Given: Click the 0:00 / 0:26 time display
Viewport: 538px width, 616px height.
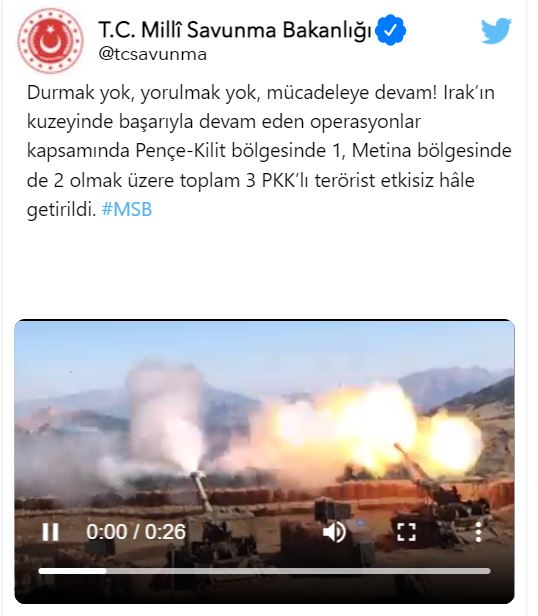Looking at the screenshot, I should point(136,532).
